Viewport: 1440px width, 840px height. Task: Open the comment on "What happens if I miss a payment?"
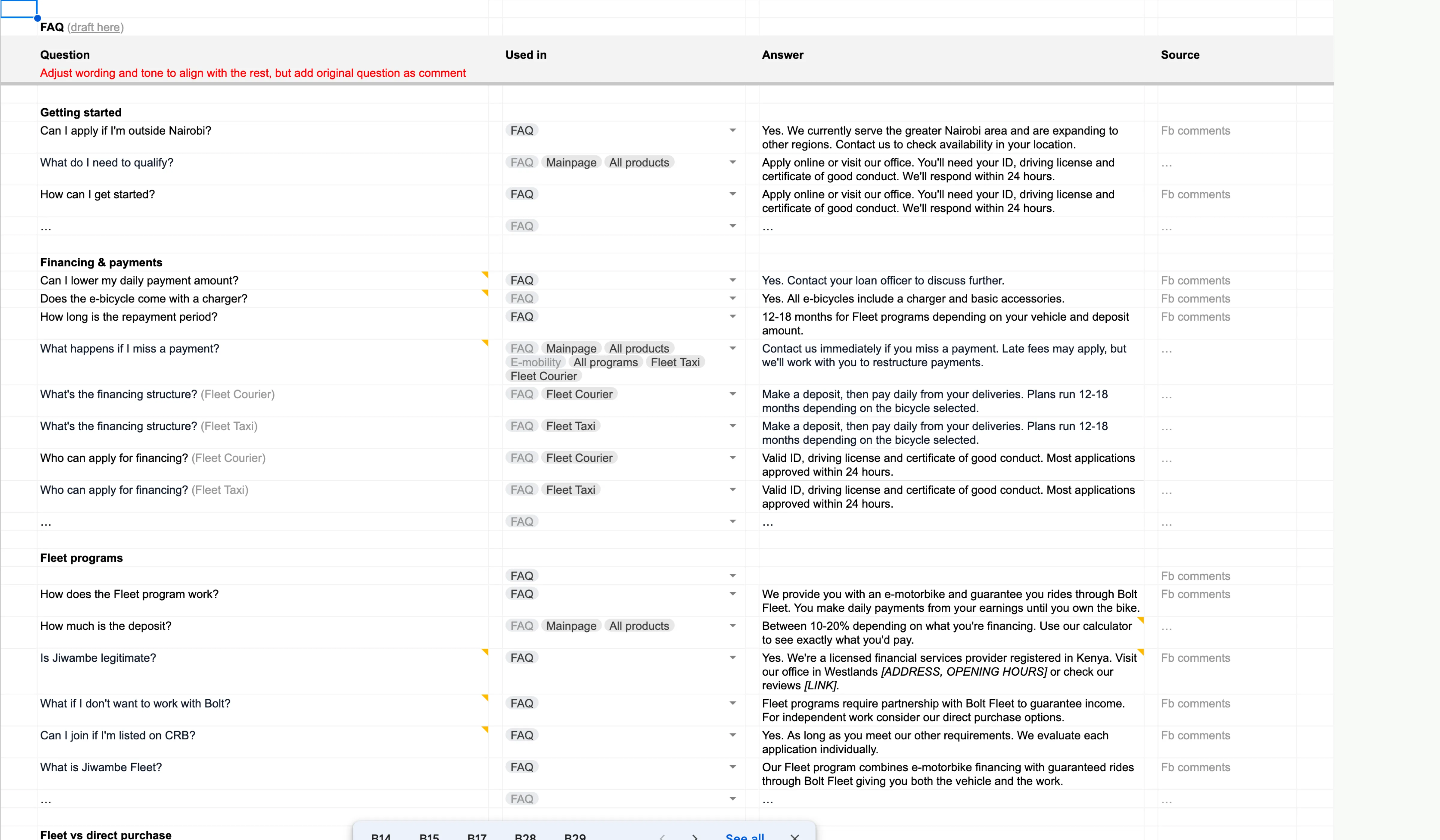coord(486,343)
